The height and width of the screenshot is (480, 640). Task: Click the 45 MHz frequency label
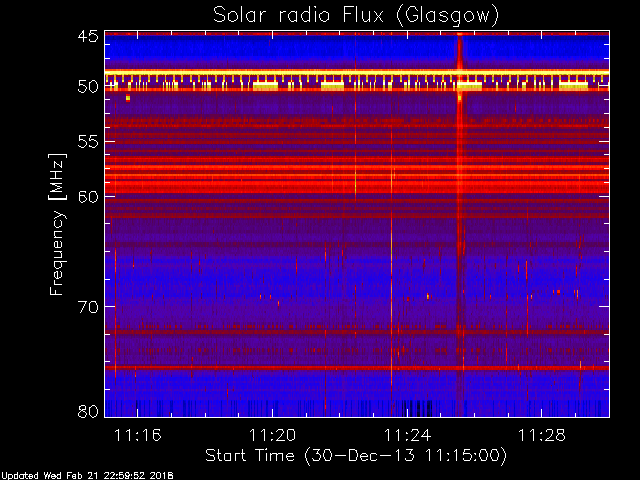[x=88, y=37]
